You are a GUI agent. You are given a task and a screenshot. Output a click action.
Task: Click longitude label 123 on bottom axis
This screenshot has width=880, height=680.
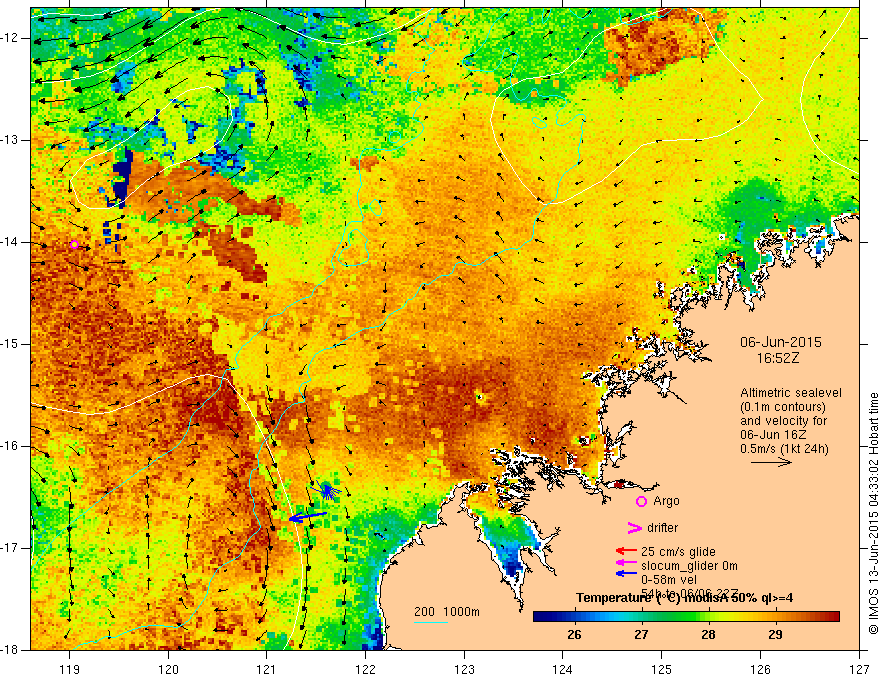(464, 669)
